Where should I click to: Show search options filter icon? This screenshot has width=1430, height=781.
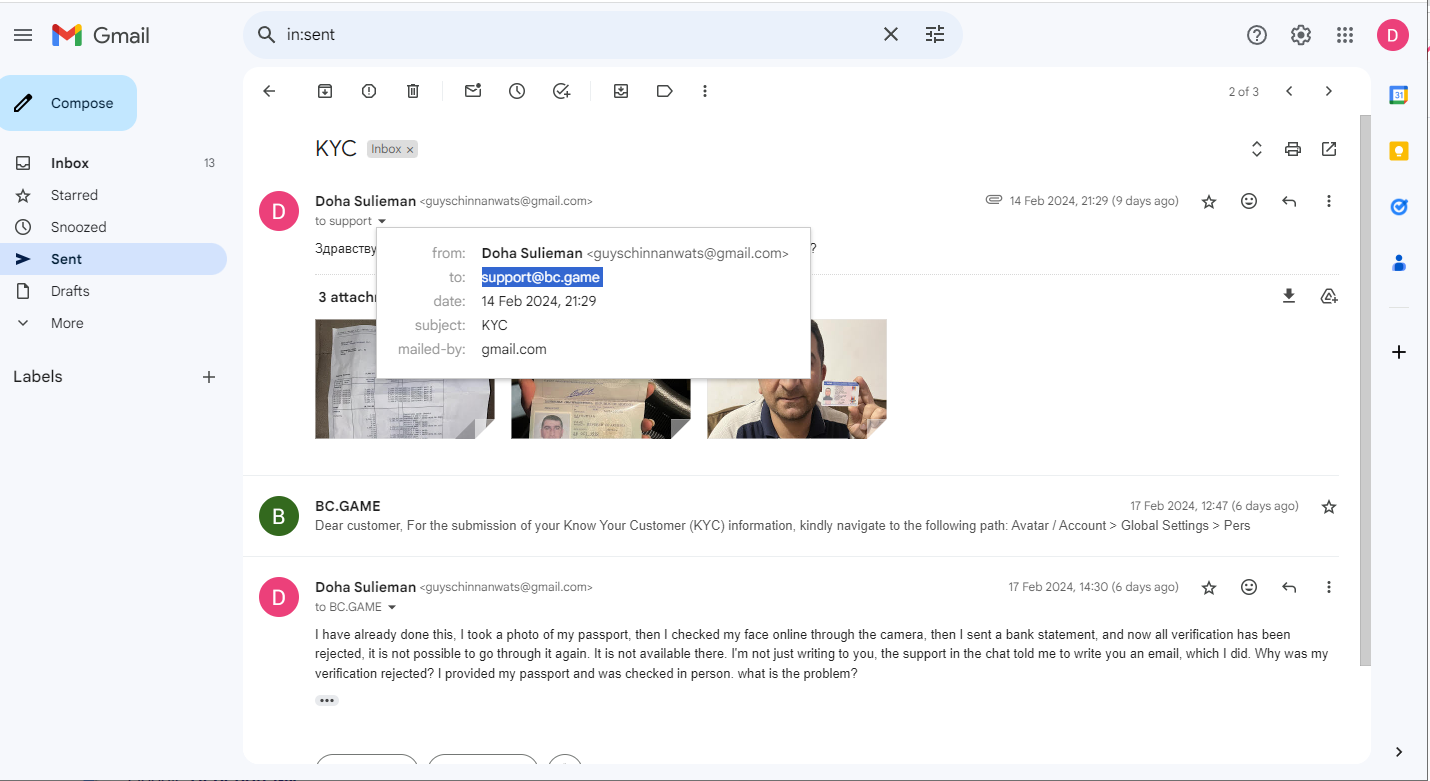pyautogui.click(x=935, y=35)
